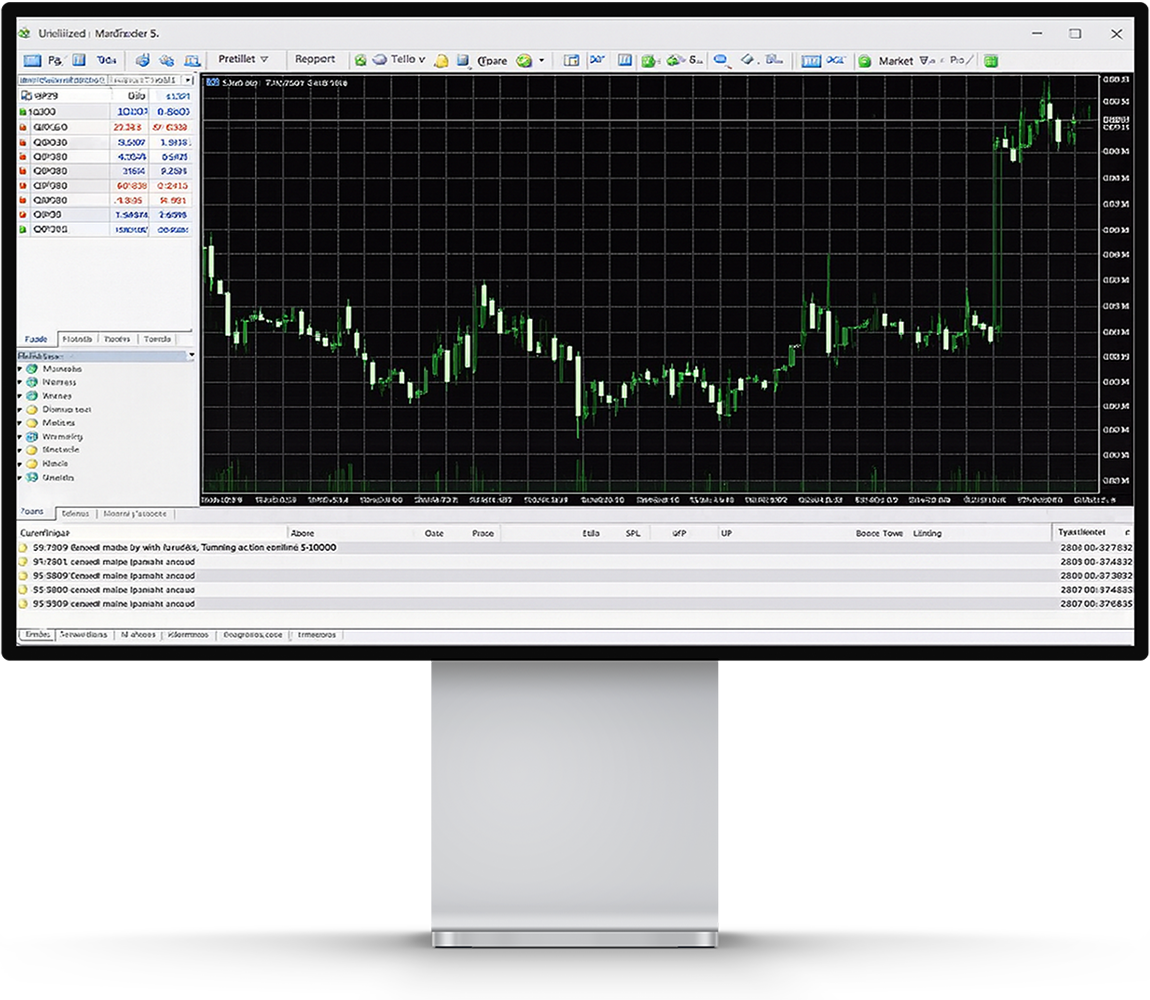Click the envelope mail icon in toolbar
1150x1000 pixels.
440,59
